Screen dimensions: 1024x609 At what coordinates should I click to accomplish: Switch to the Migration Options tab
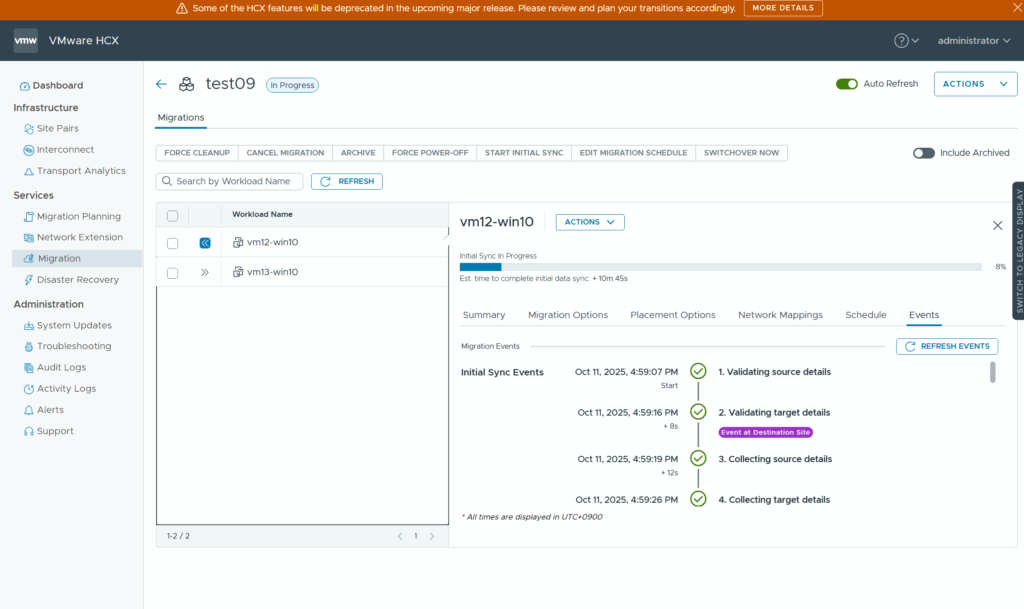[567, 315]
